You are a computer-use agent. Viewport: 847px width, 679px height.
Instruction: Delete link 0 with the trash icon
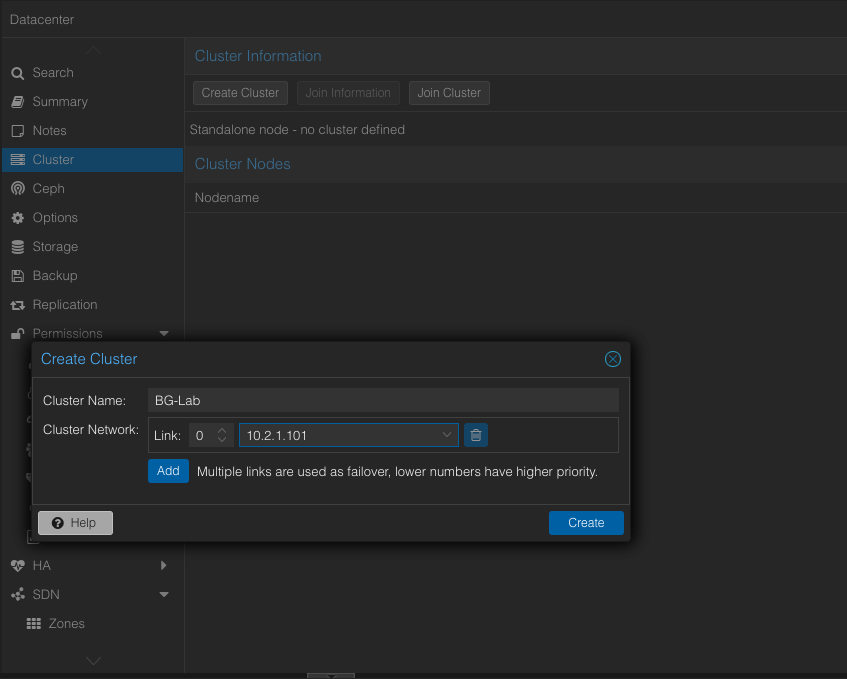click(x=476, y=435)
